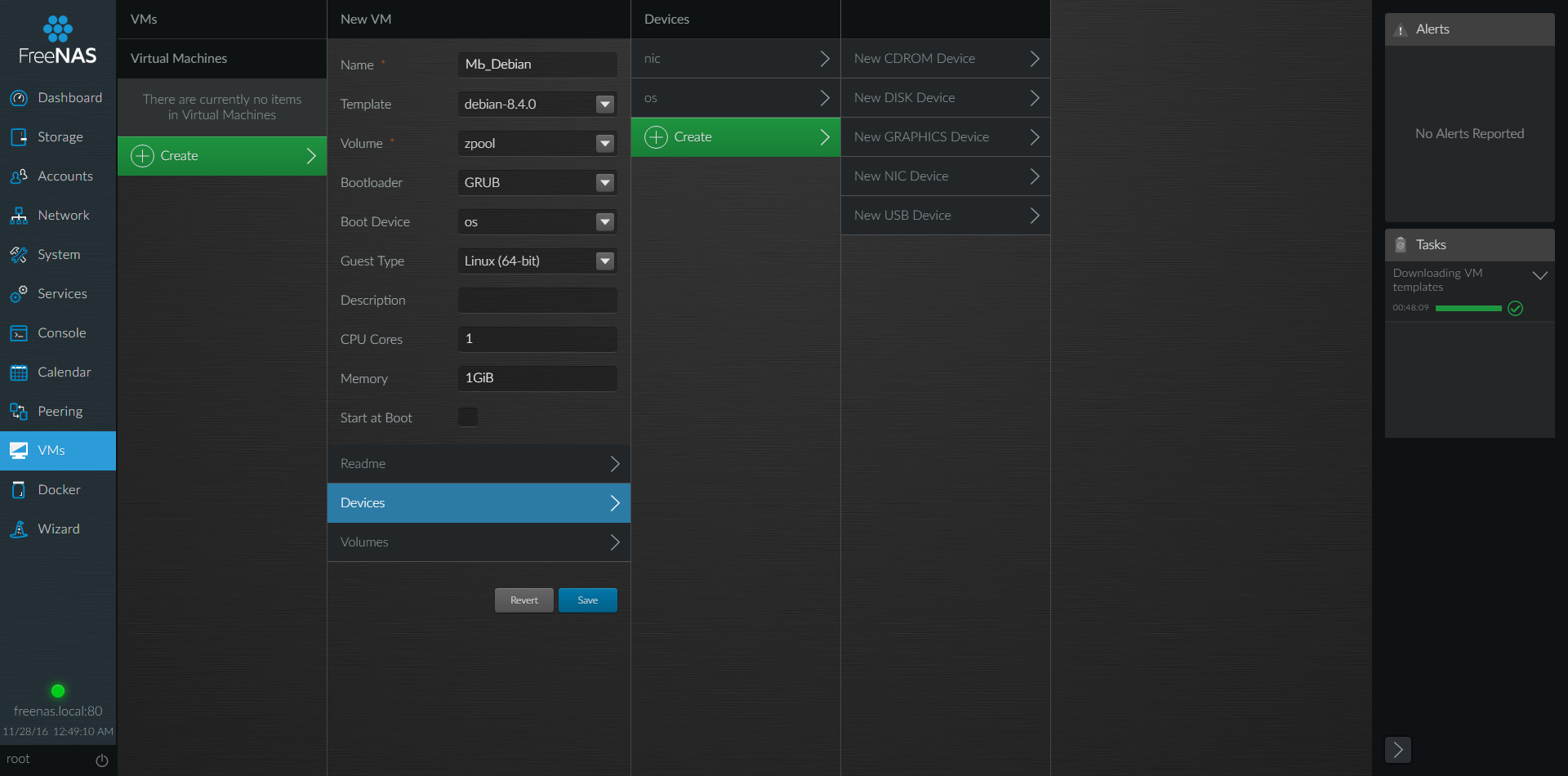This screenshot has height=776, width=1568.
Task: Click the Revert button
Action: (524, 600)
